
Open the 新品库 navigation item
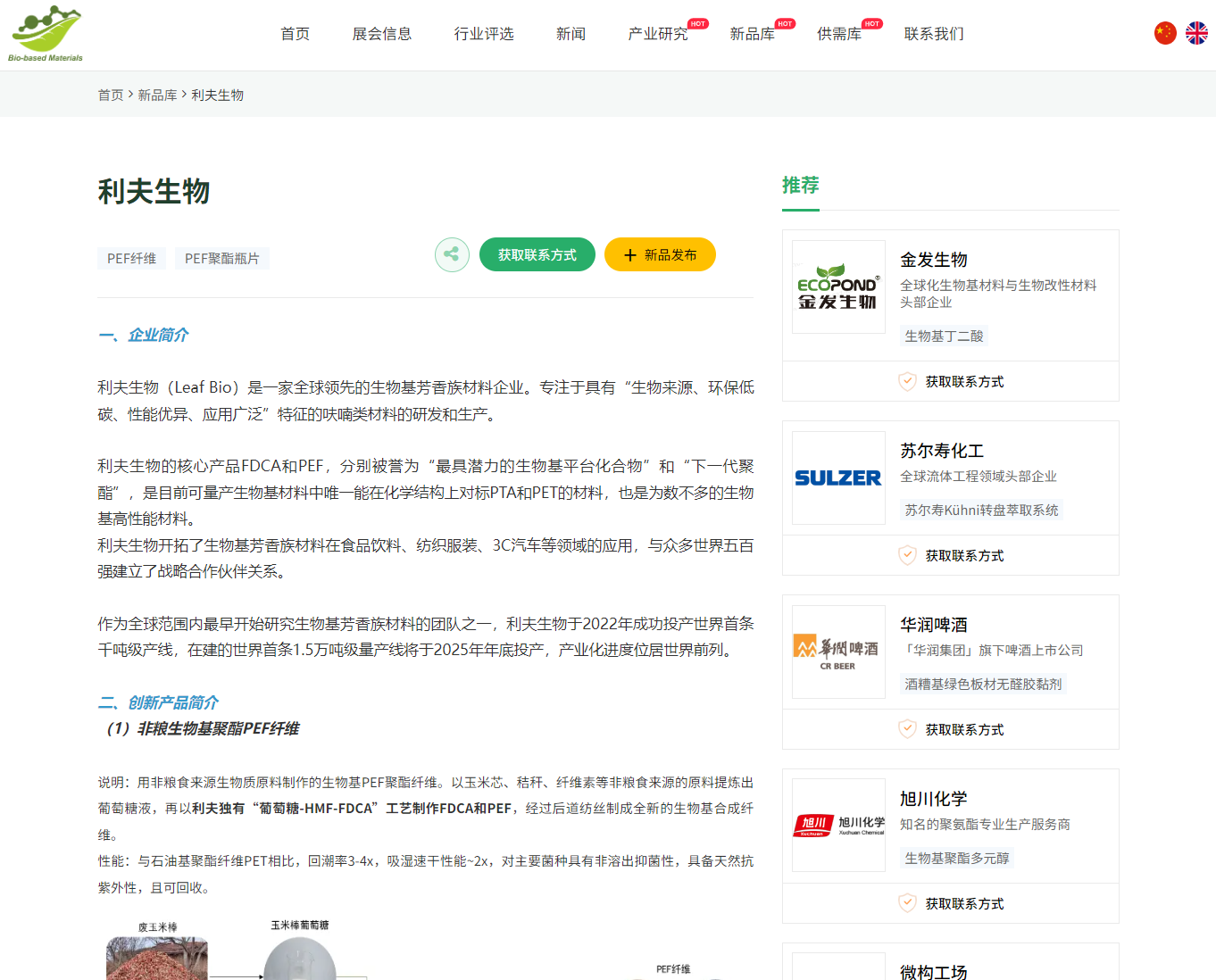pyautogui.click(x=753, y=34)
